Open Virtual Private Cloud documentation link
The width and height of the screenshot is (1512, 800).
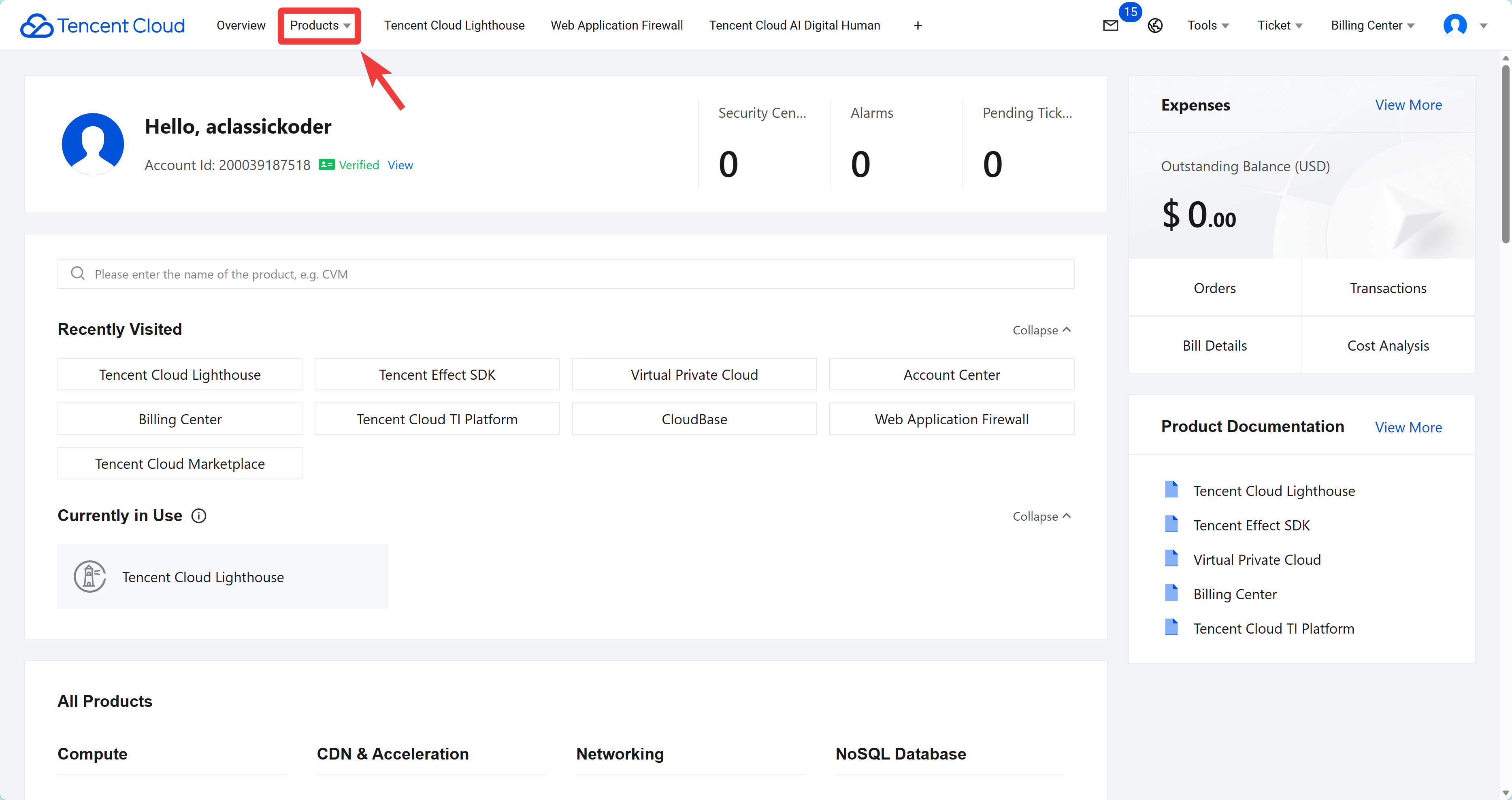point(1256,560)
